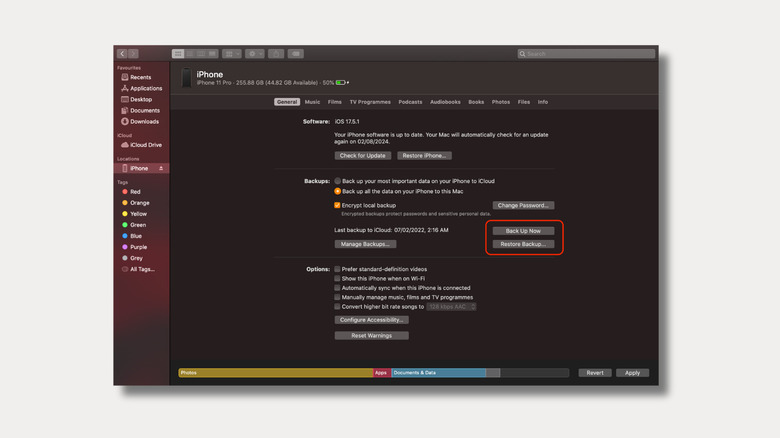Open the Applications folder in sidebar

pyautogui.click(x=145, y=88)
